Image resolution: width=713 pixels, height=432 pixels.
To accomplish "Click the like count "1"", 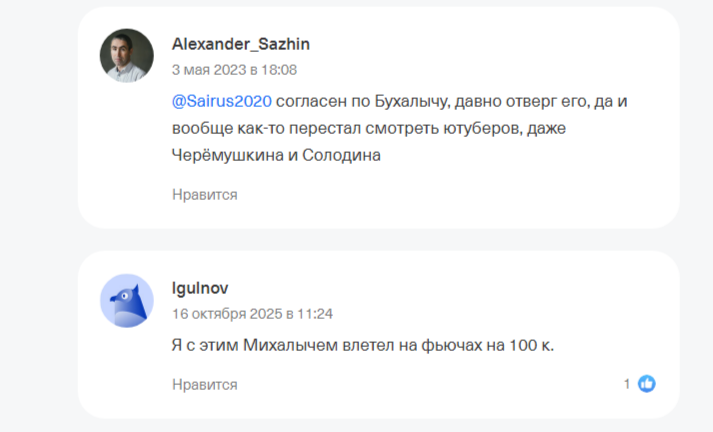I will [x=627, y=383].
